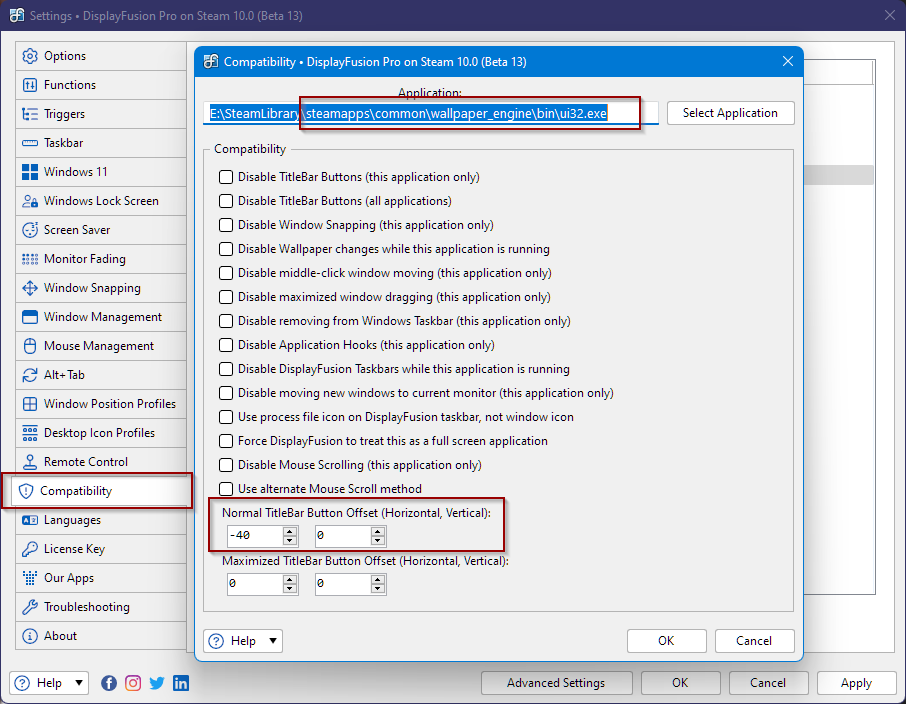Click the Facebook icon in bottom bar

point(109,683)
